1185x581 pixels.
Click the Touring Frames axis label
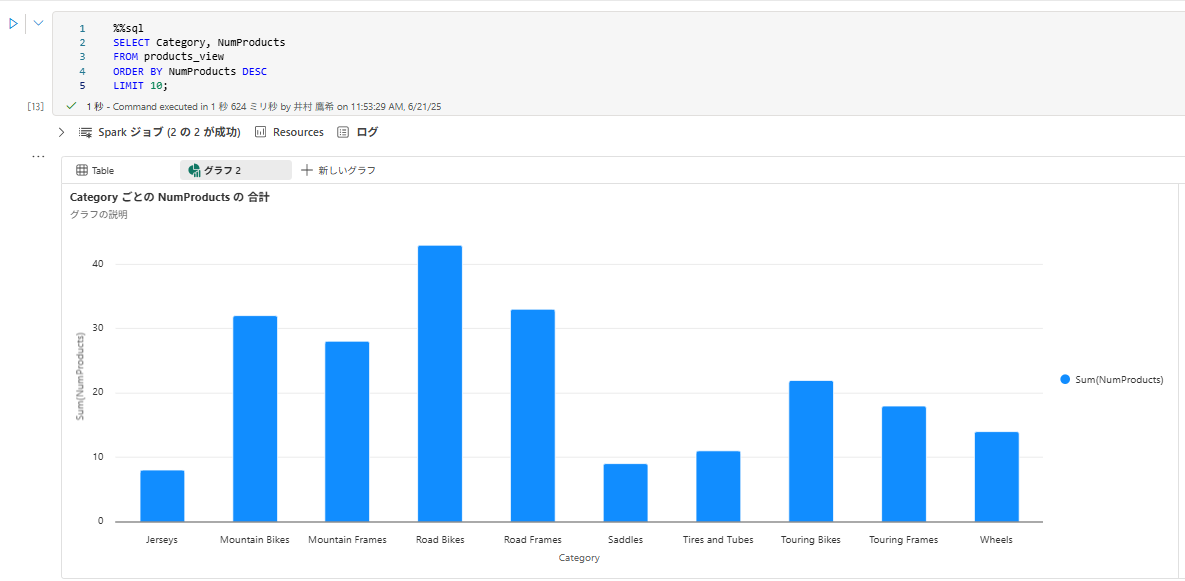click(904, 539)
